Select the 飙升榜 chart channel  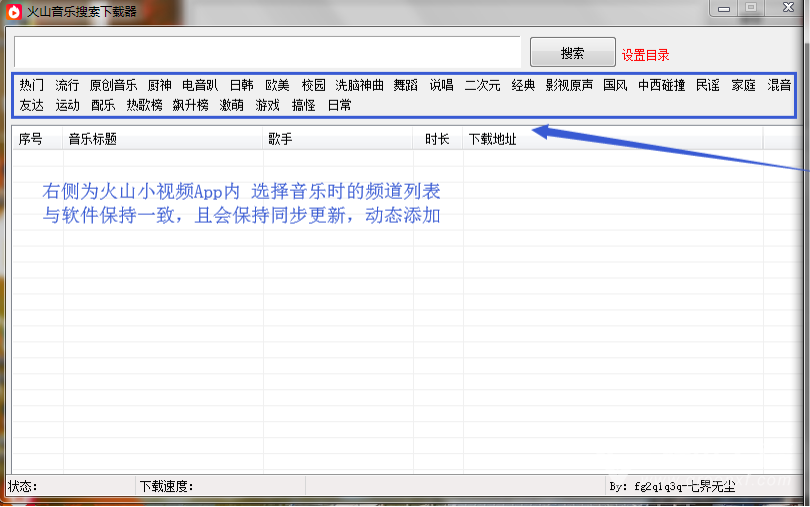pos(191,105)
